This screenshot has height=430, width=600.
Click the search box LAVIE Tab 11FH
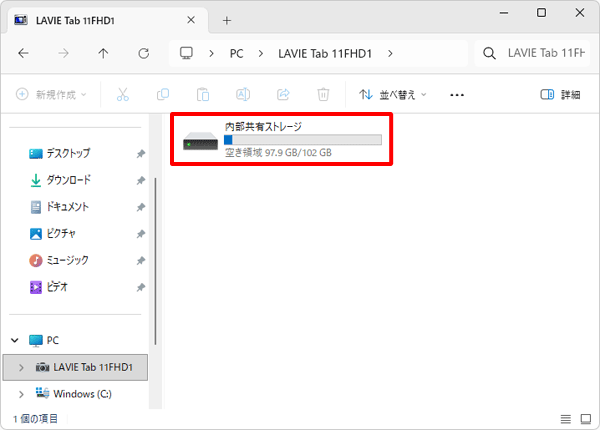[532, 53]
